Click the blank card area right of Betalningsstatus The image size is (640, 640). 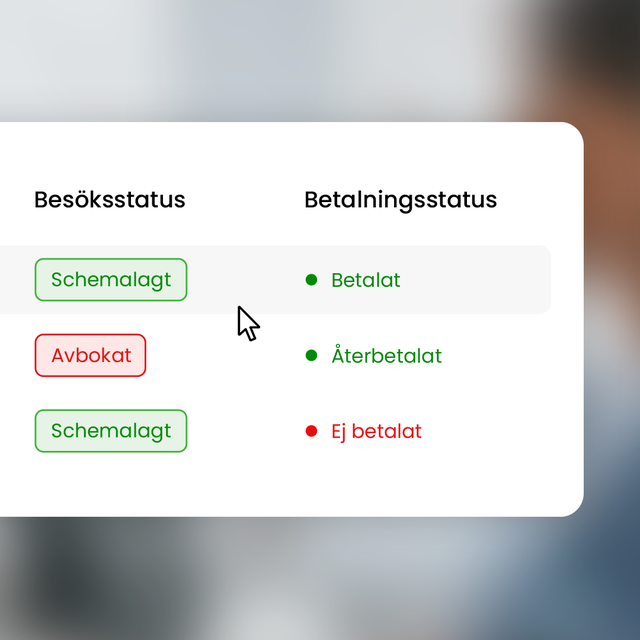[x=540, y=200]
